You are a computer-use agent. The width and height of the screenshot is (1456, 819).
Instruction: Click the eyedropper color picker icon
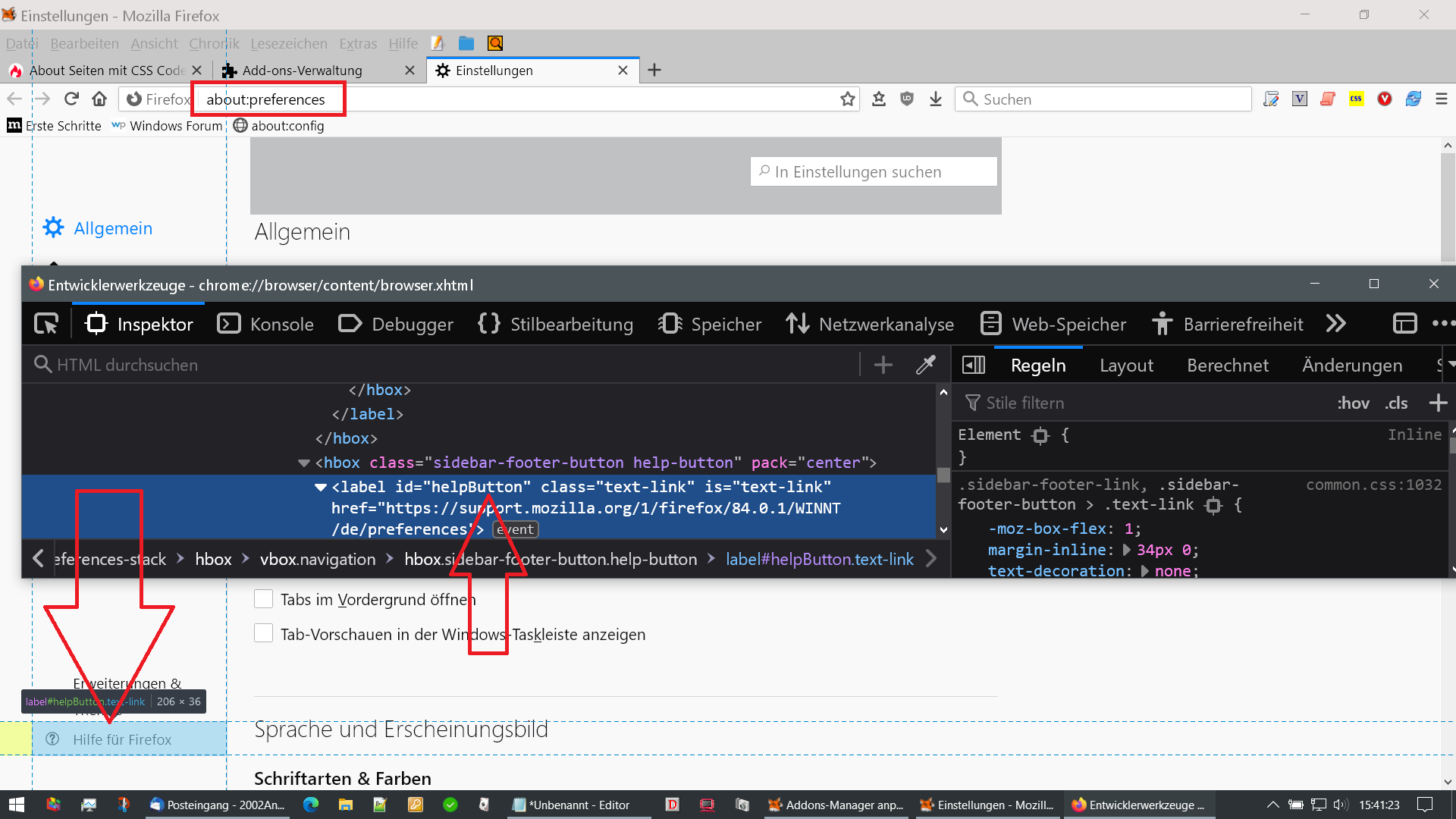click(925, 366)
